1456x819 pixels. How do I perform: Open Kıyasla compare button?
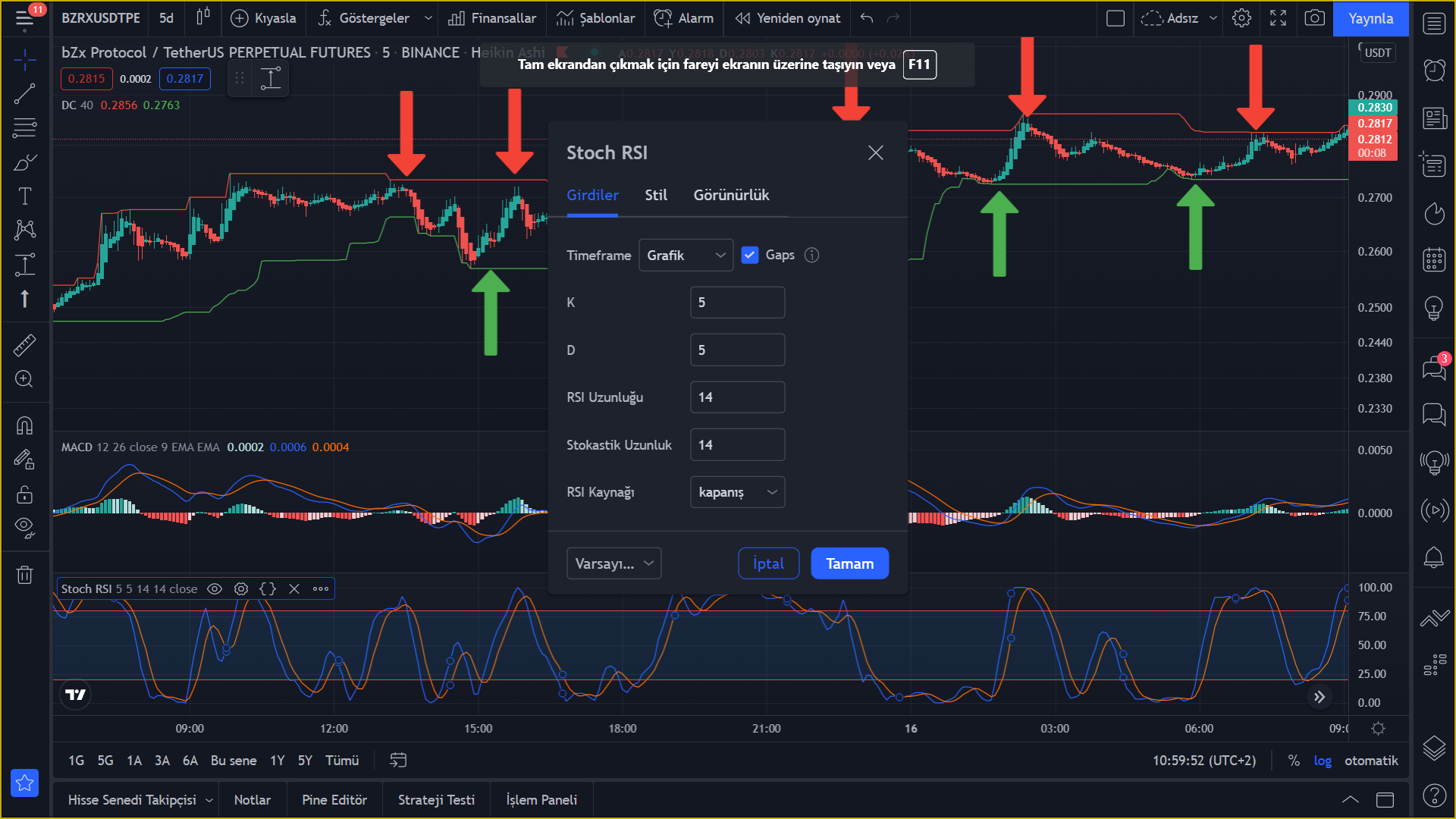click(x=263, y=18)
